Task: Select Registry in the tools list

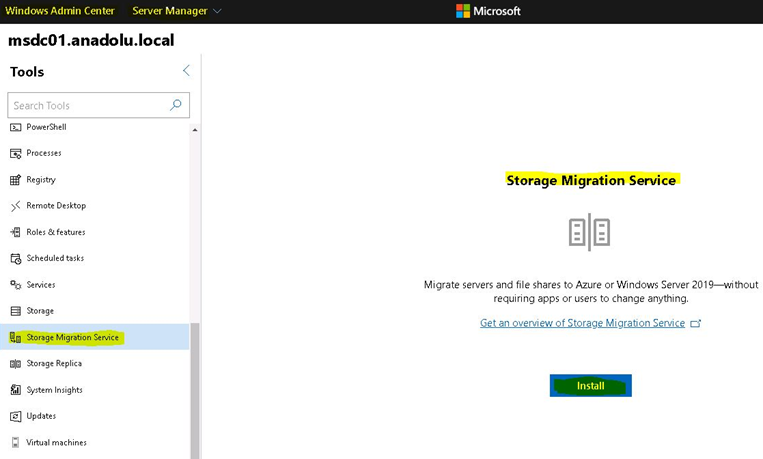Action: tap(41, 180)
